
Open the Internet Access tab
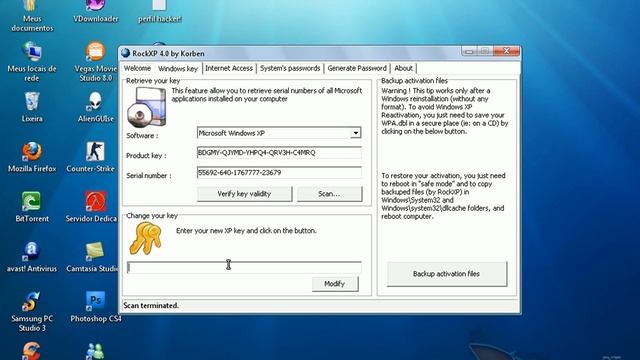coord(229,68)
